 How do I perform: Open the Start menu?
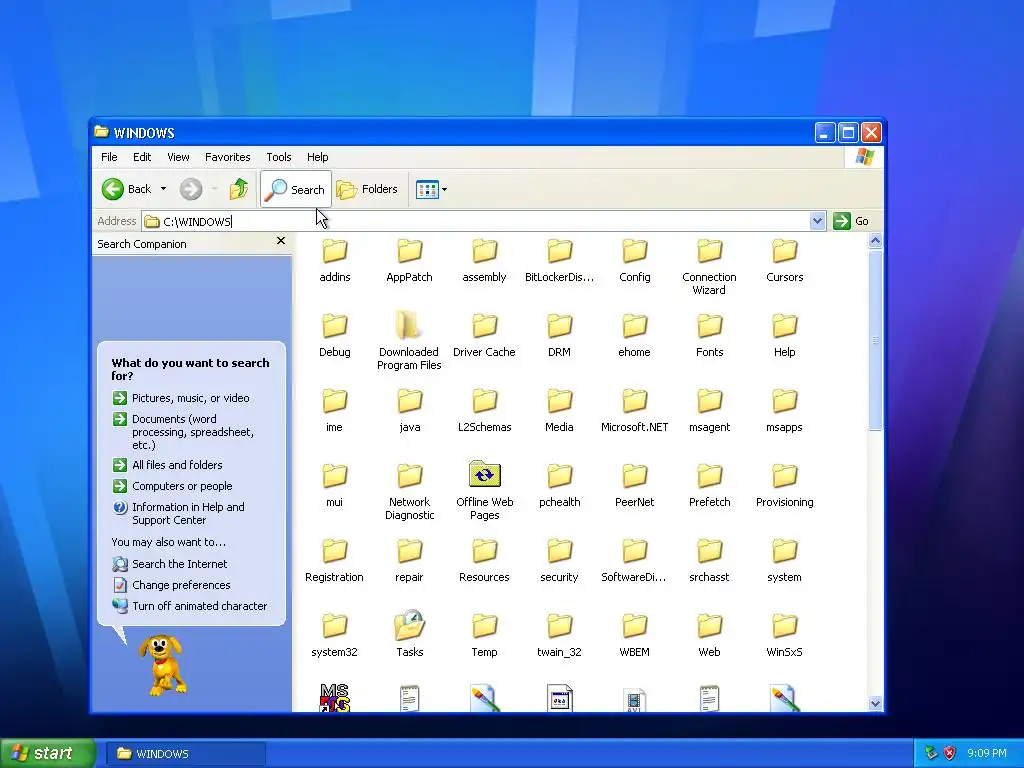47,753
